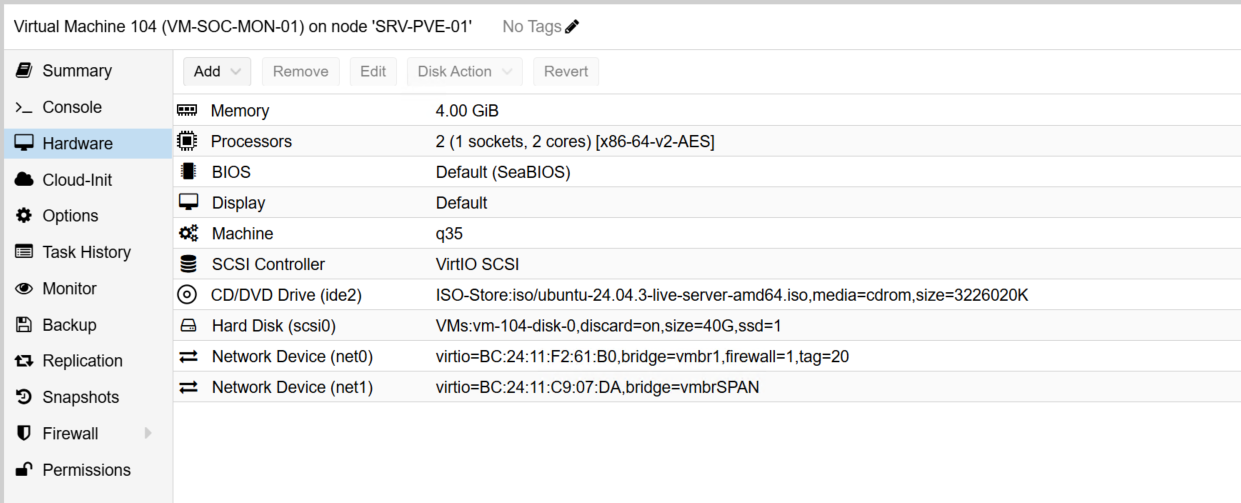
Task: Open the Add hardware dropdown
Action: pyautogui.click(x=217, y=71)
